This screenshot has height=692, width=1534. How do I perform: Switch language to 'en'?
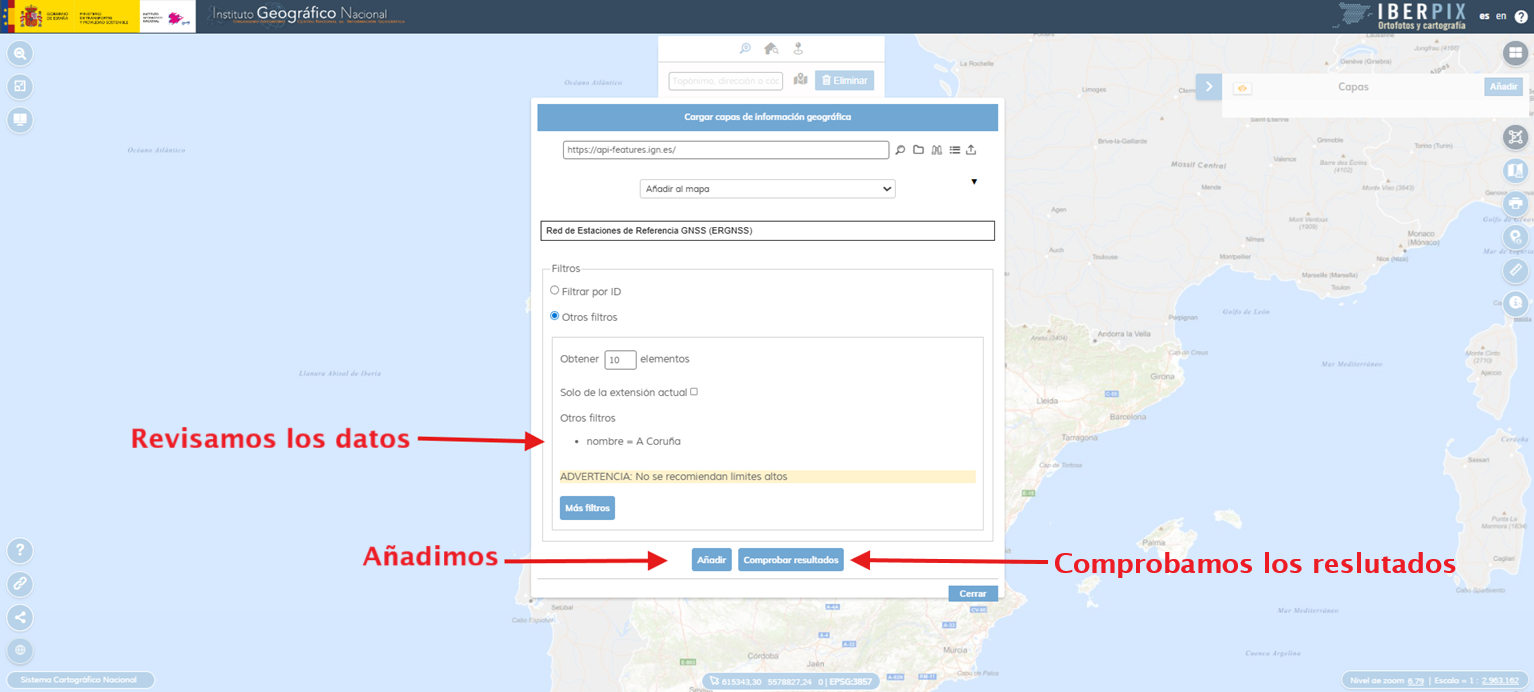pyautogui.click(x=1501, y=16)
